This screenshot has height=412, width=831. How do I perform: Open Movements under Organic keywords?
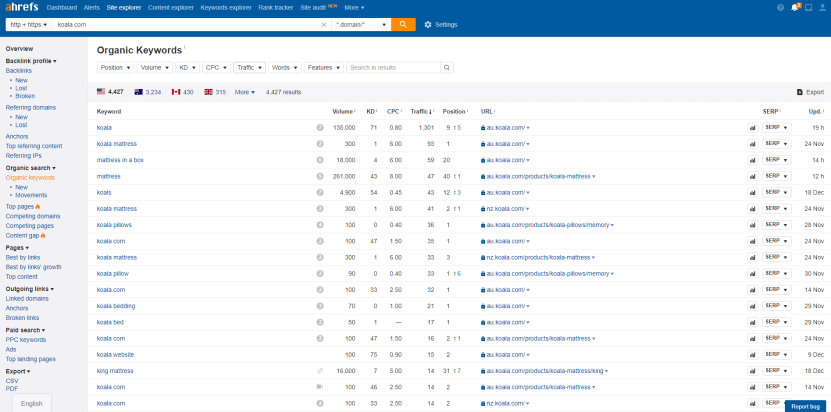31,195
